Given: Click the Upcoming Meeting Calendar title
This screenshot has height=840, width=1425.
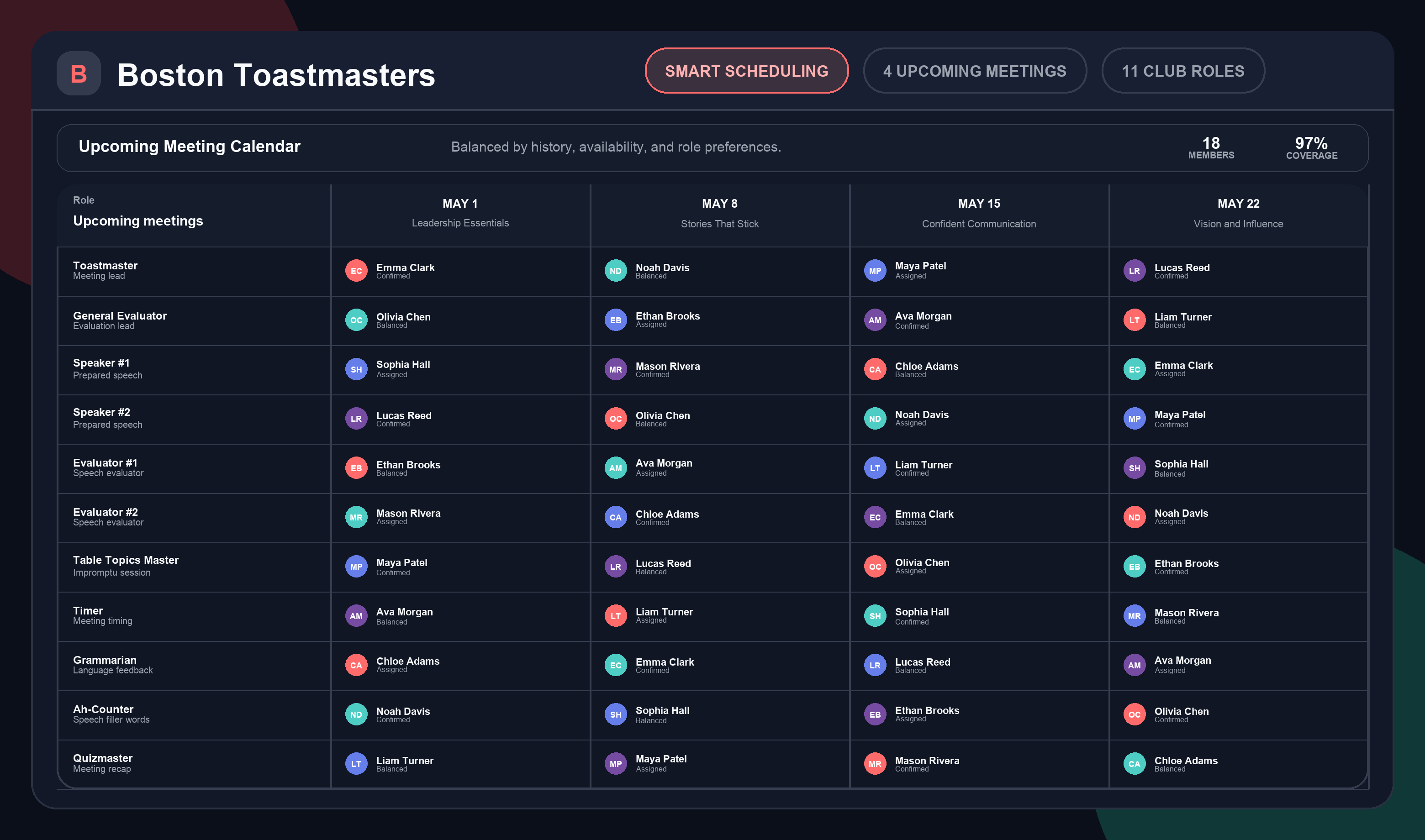Looking at the screenshot, I should pyautogui.click(x=190, y=147).
